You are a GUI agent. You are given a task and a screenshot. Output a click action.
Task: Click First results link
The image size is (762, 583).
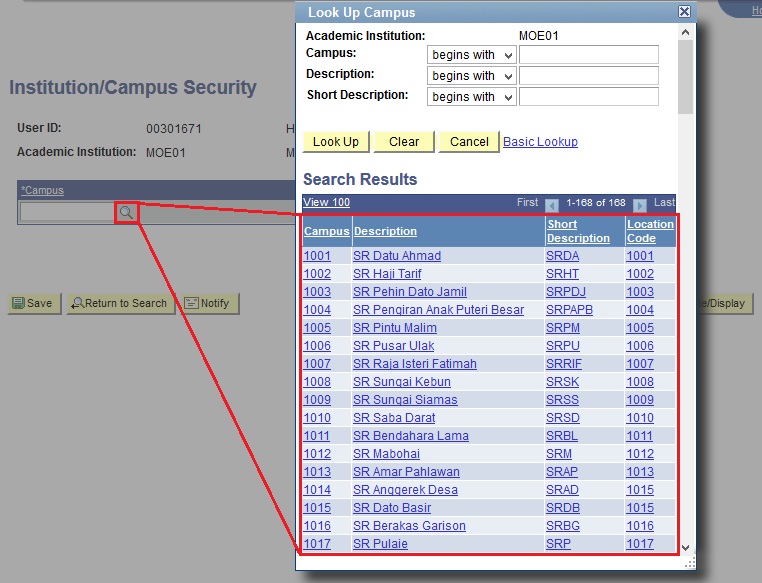[x=527, y=202]
